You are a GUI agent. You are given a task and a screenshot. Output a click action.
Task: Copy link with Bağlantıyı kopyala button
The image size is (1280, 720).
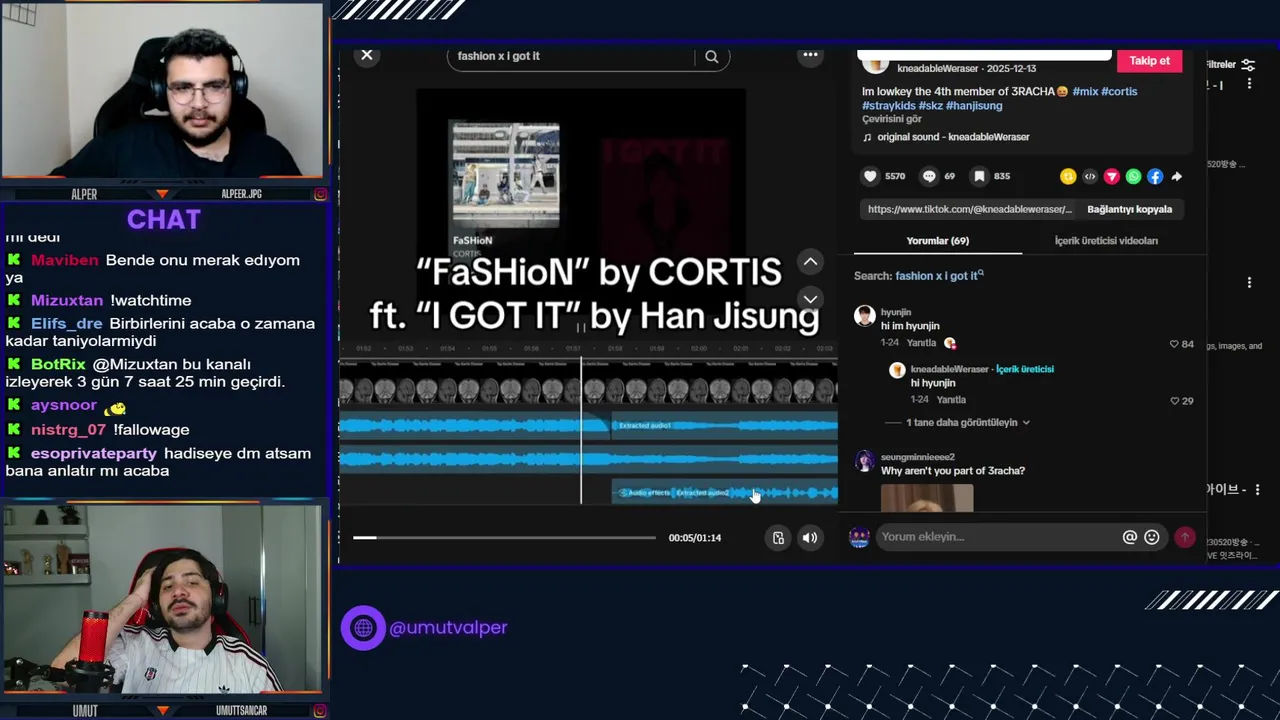click(1129, 209)
